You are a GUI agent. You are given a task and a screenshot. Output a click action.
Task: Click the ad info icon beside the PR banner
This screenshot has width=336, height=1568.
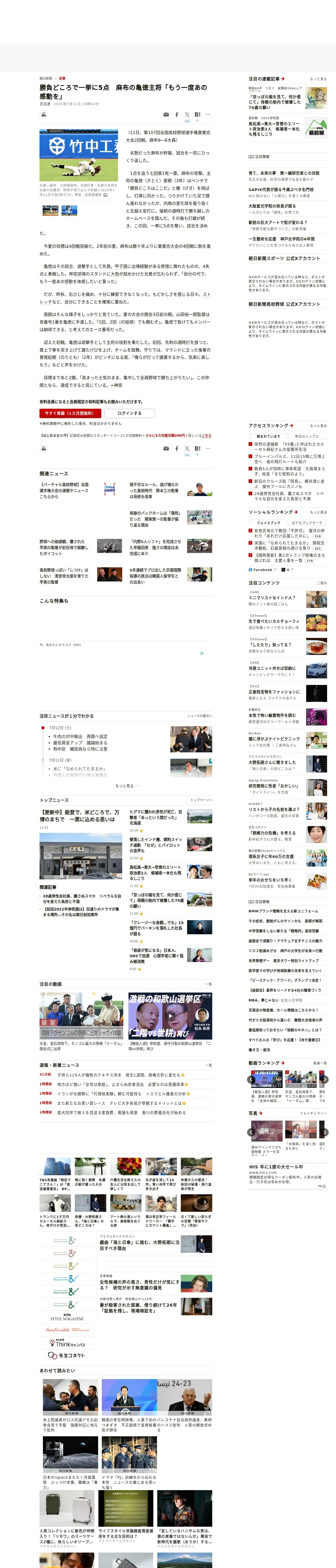pos(203,653)
